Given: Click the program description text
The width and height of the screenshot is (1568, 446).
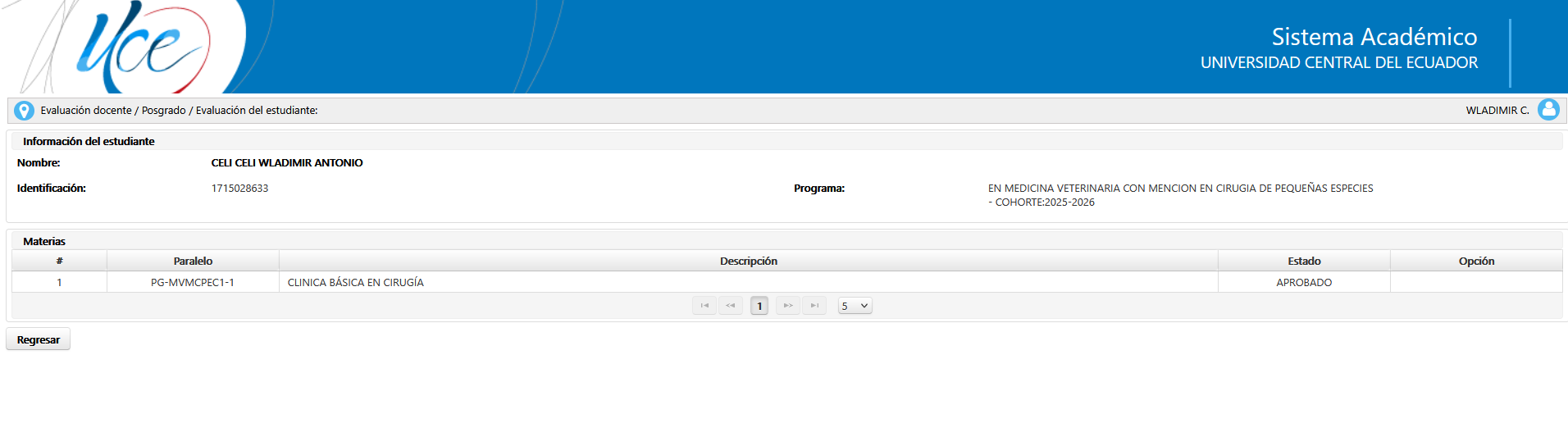Looking at the screenshot, I should pos(1180,195).
